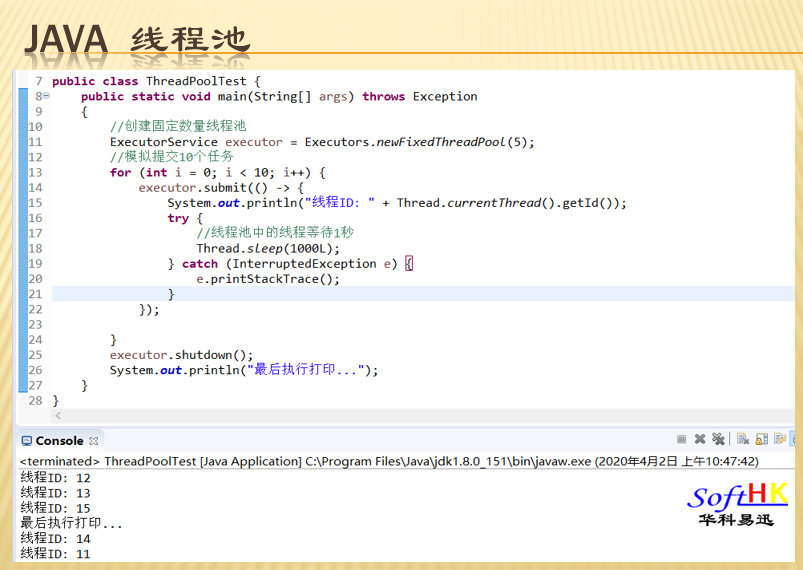This screenshot has width=803, height=570.
Task: Click the string '最后执行打印...' on line 26
Action: (x=306, y=370)
